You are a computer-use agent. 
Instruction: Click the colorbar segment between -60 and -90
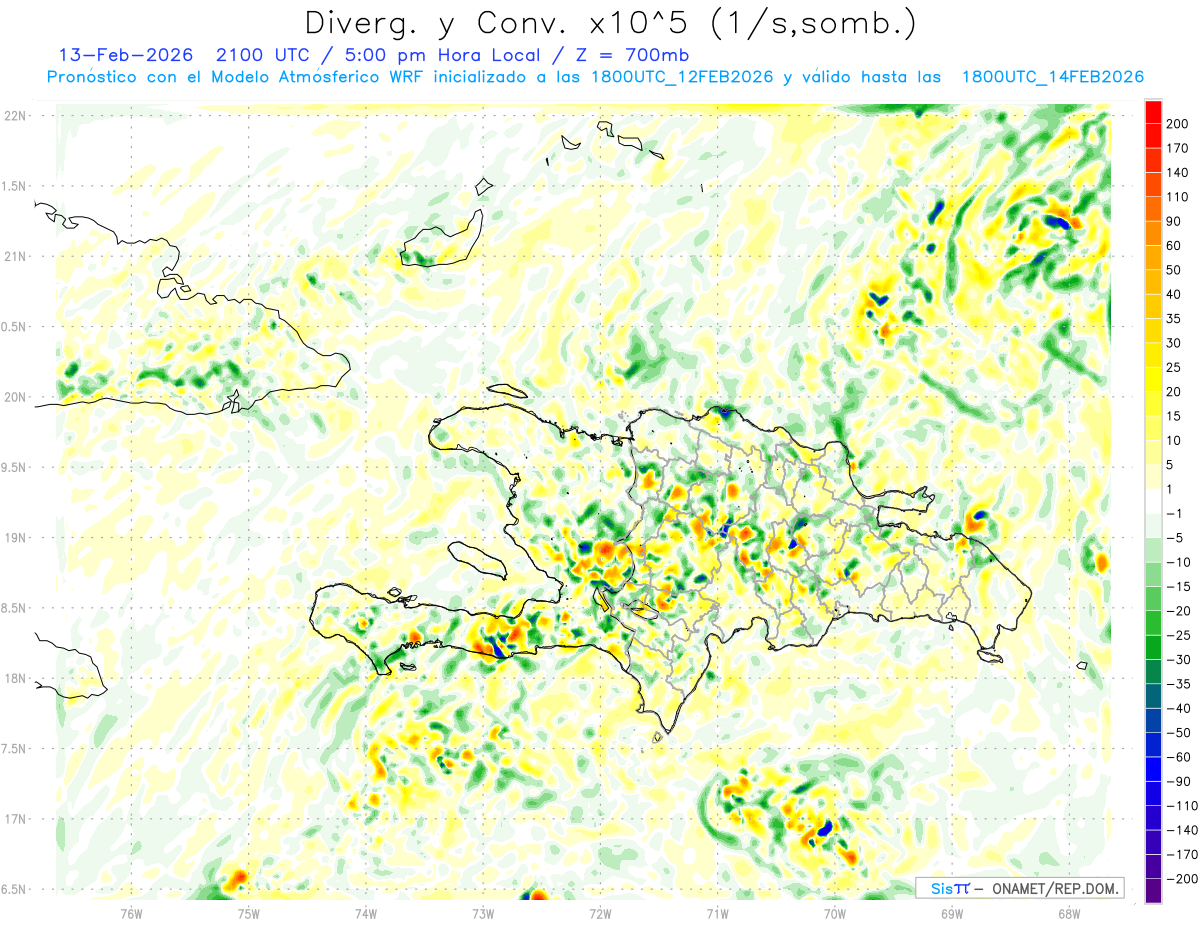(x=1153, y=769)
